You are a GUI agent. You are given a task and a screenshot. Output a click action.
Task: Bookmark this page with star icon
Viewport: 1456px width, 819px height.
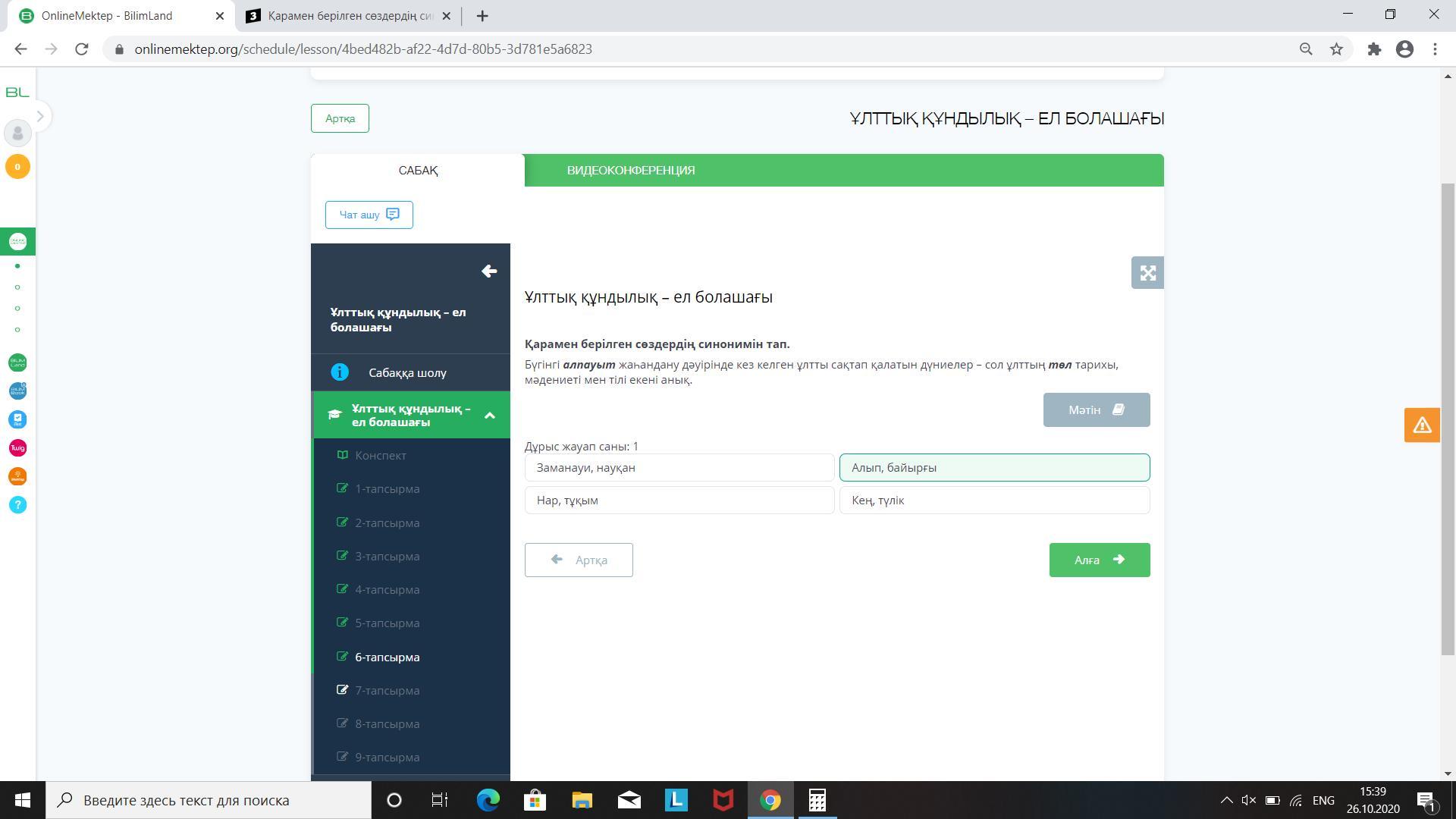pos(1336,49)
